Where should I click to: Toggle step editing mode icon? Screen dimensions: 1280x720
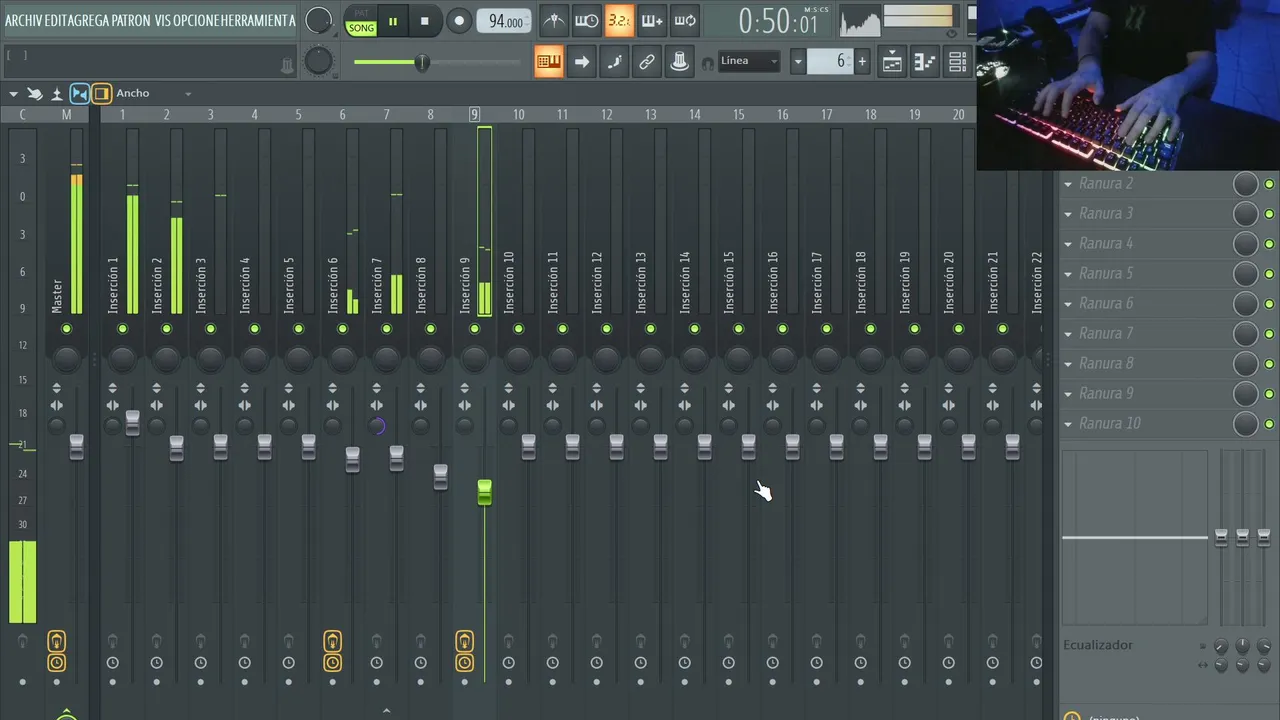614,62
